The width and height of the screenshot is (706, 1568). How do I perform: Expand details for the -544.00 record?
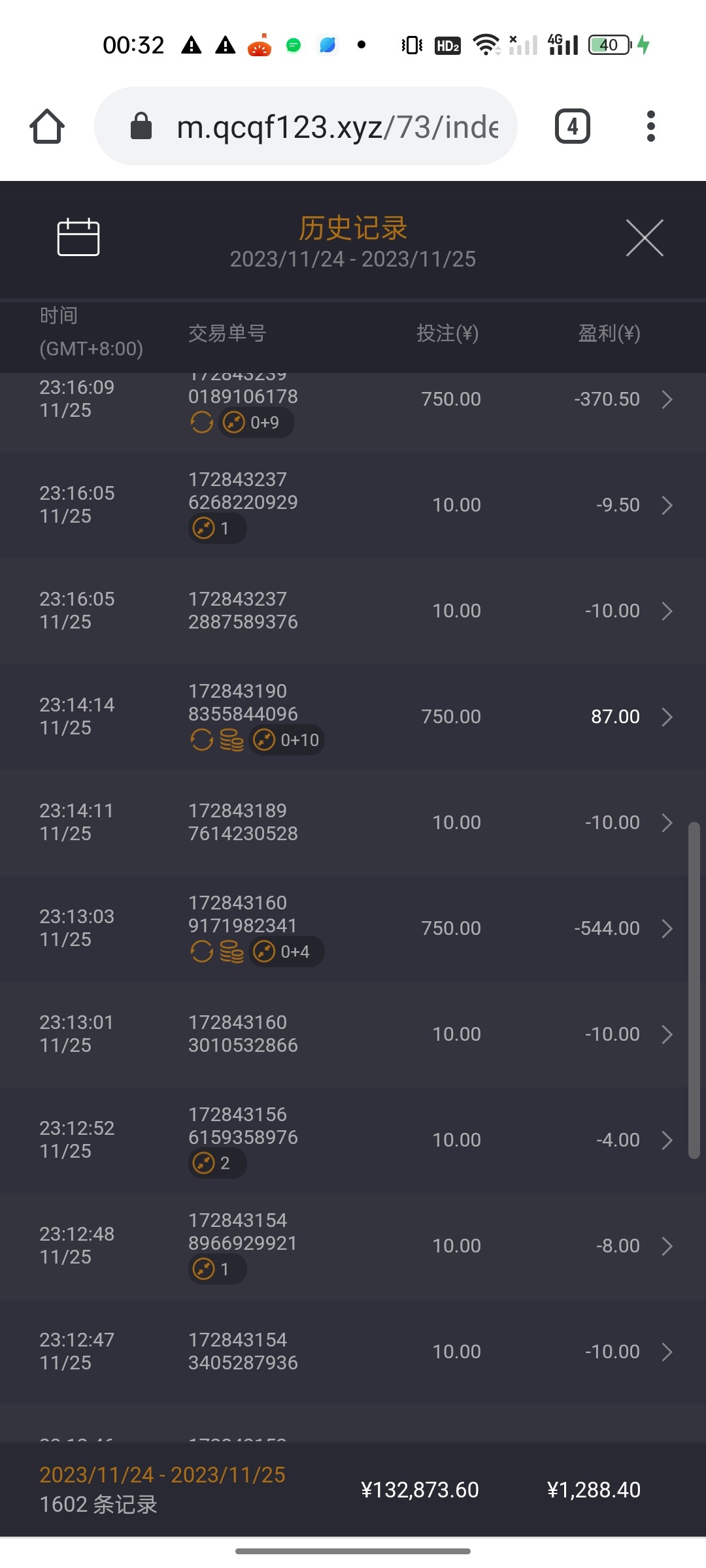pos(667,928)
